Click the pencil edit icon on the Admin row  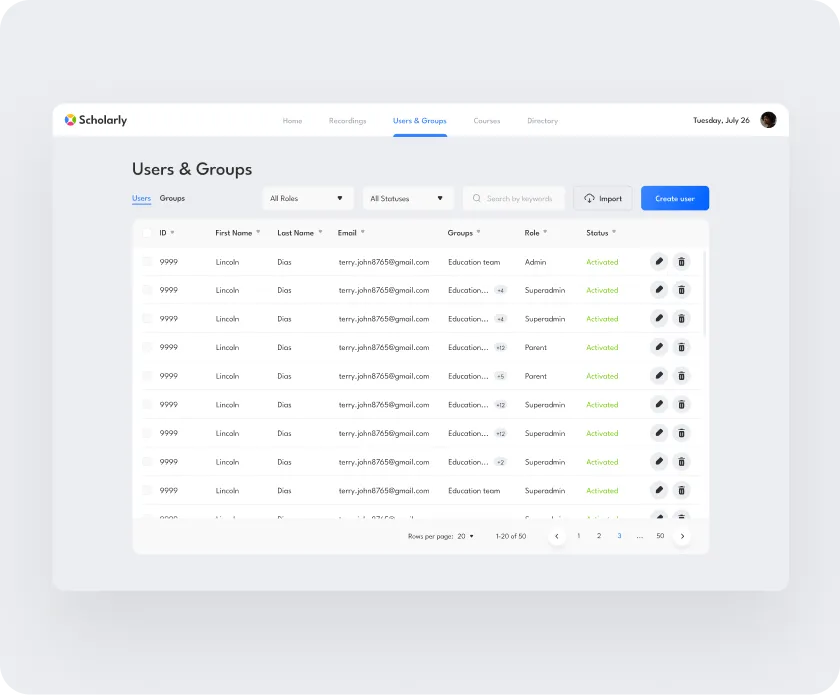(x=659, y=261)
